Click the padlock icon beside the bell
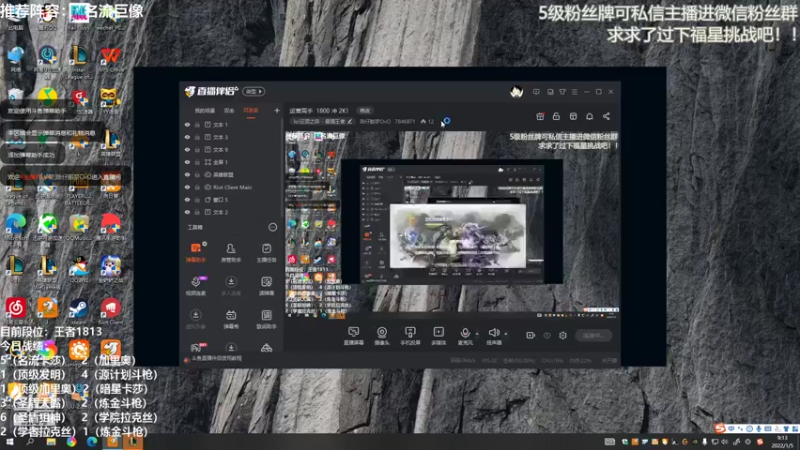Viewport: 800px width, 450px height. click(556, 116)
